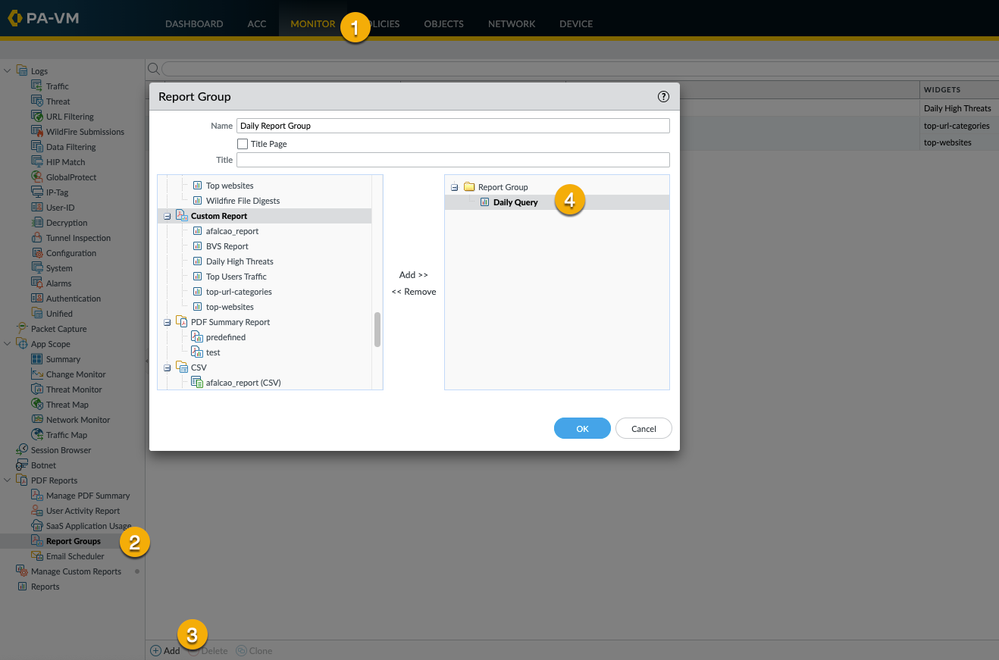Image resolution: width=999 pixels, height=660 pixels.
Task: Collapse the Custom Report tree node
Action: point(167,216)
